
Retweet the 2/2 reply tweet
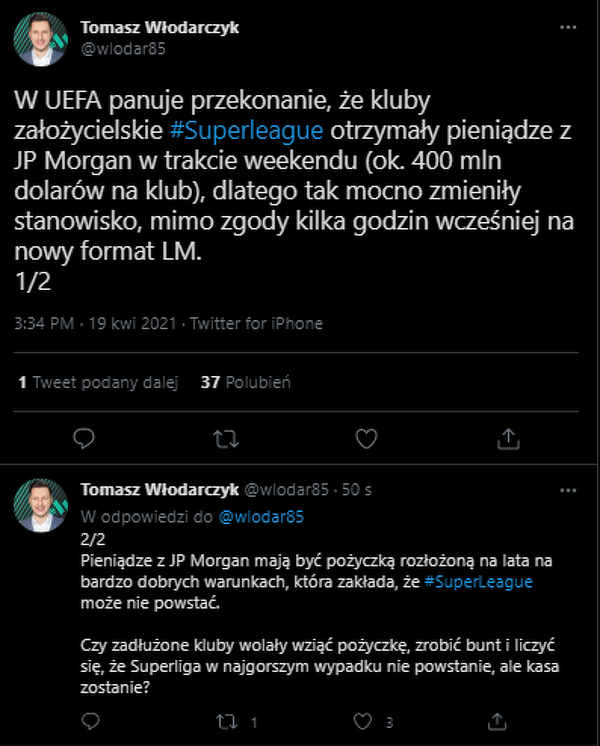coord(227,721)
